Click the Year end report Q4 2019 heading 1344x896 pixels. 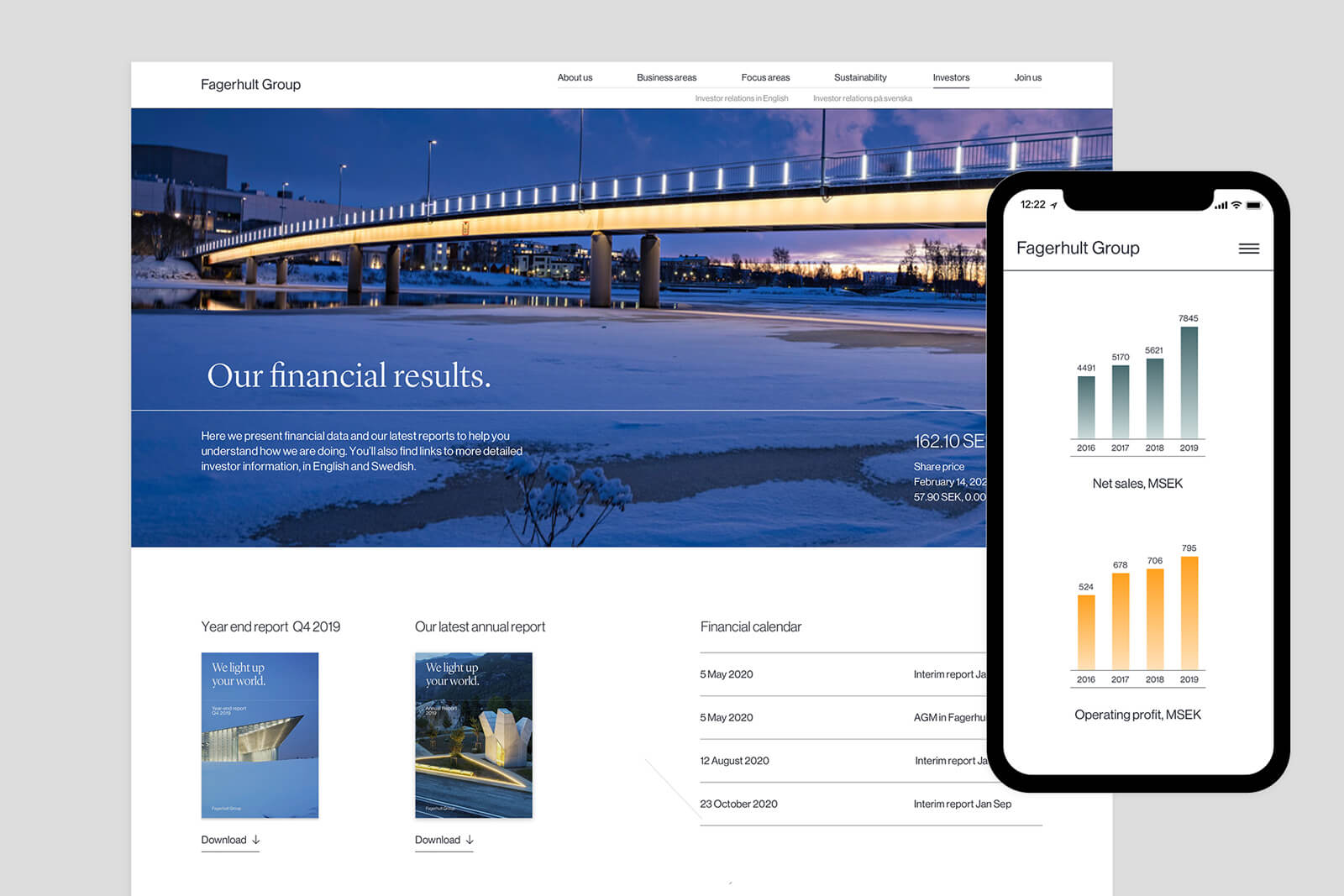[x=270, y=626]
